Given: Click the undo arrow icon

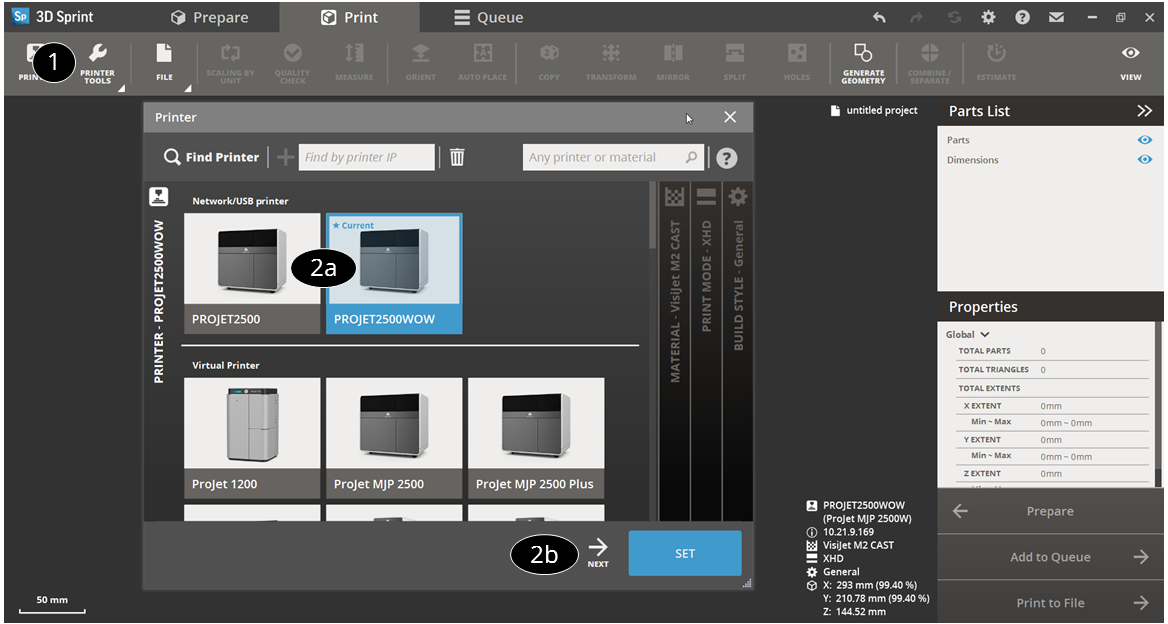Looking at the screenshot, I should tap(879, 17).
